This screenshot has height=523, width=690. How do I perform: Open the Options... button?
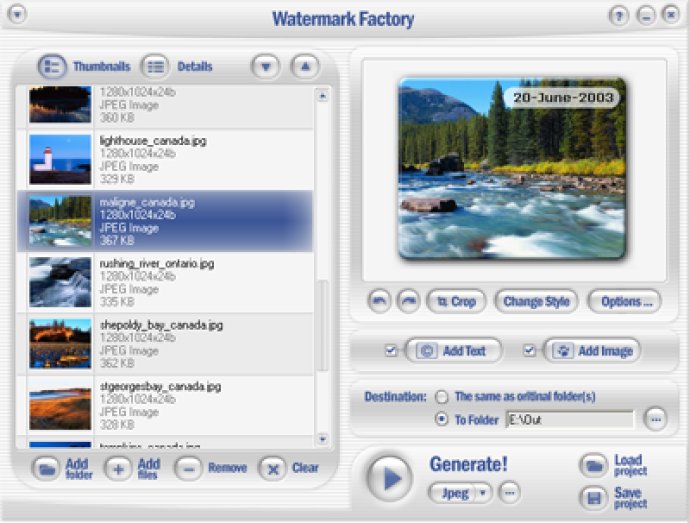[x=625, y=302]
